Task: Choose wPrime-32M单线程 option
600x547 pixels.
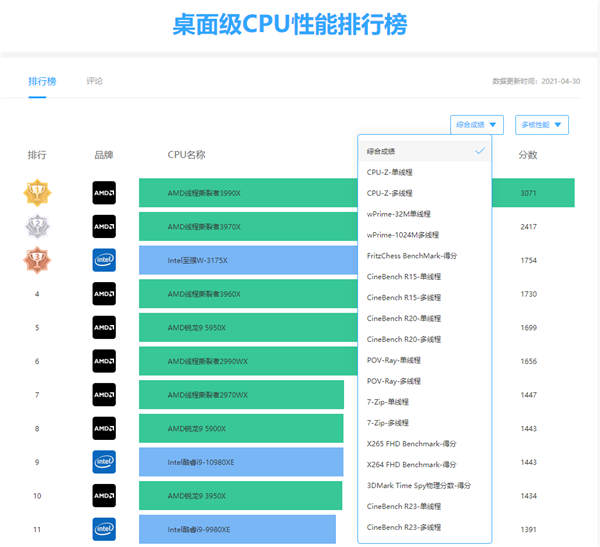Action: pyautogui.click(x=425, y=214)
